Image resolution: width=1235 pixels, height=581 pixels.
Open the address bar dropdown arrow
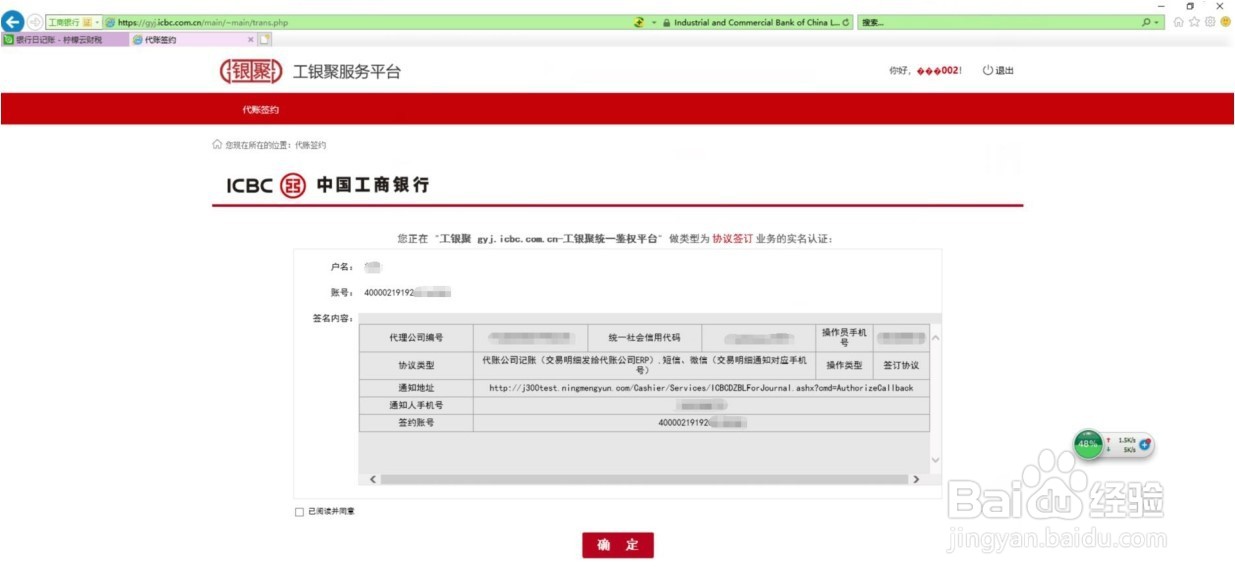(x=654, y=22)
